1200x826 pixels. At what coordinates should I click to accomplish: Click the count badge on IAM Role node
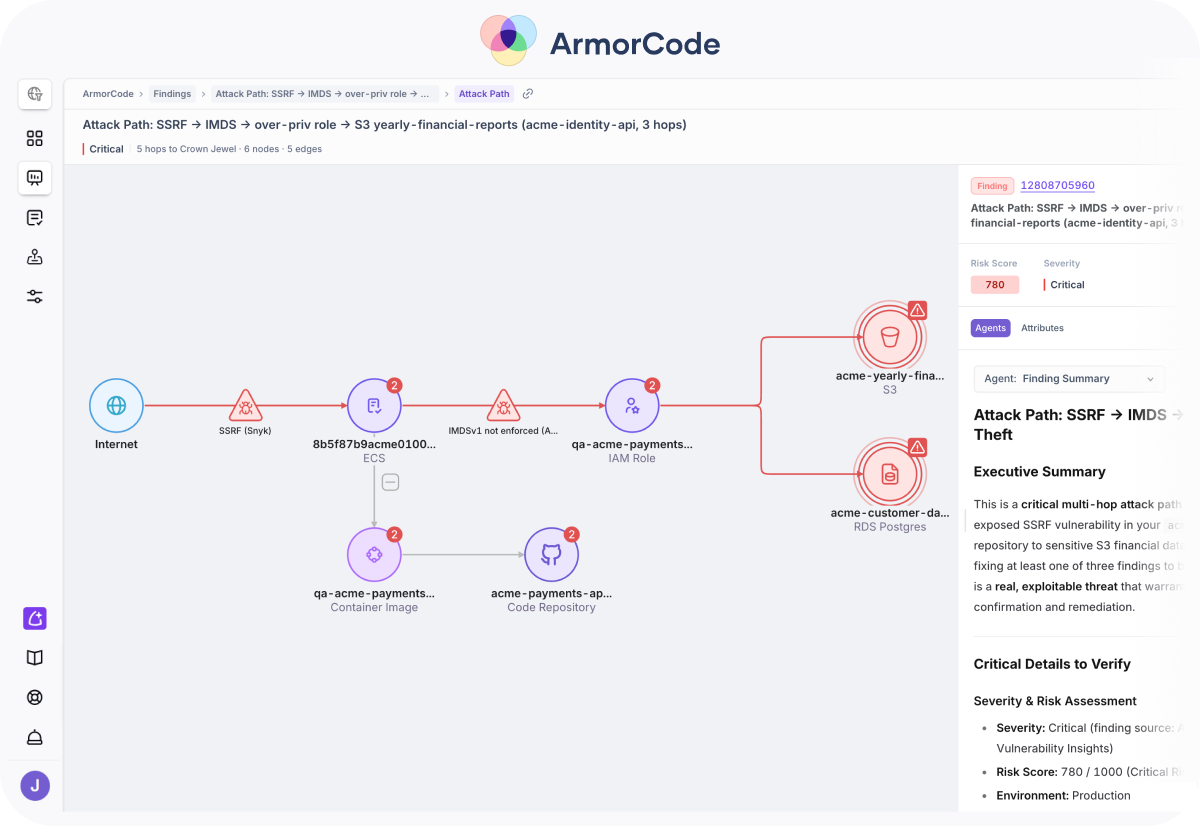pyautogui.click(x=652, y=385)
